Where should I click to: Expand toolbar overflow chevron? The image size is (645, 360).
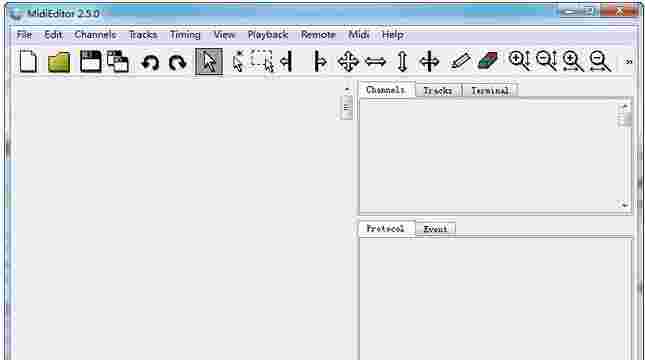[629, 62]
